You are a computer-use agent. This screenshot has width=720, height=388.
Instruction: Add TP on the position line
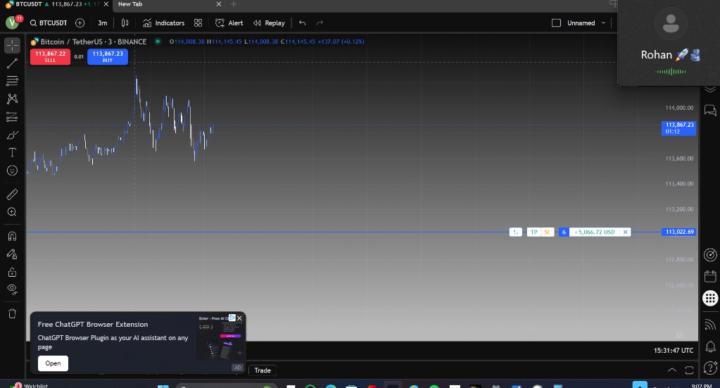click(x=534, y=232)
